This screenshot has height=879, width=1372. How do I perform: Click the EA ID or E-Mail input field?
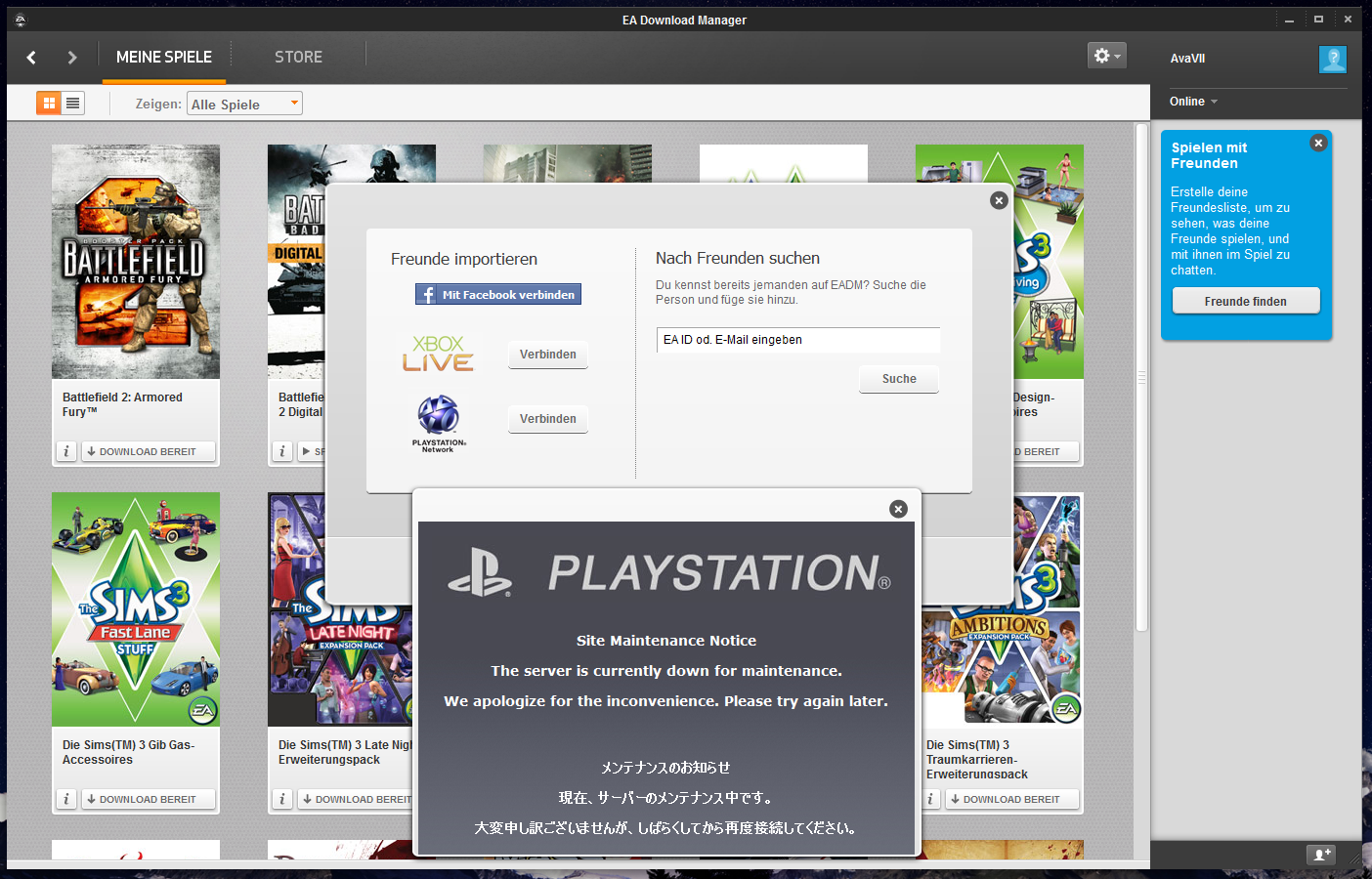(x=797, y=339)
